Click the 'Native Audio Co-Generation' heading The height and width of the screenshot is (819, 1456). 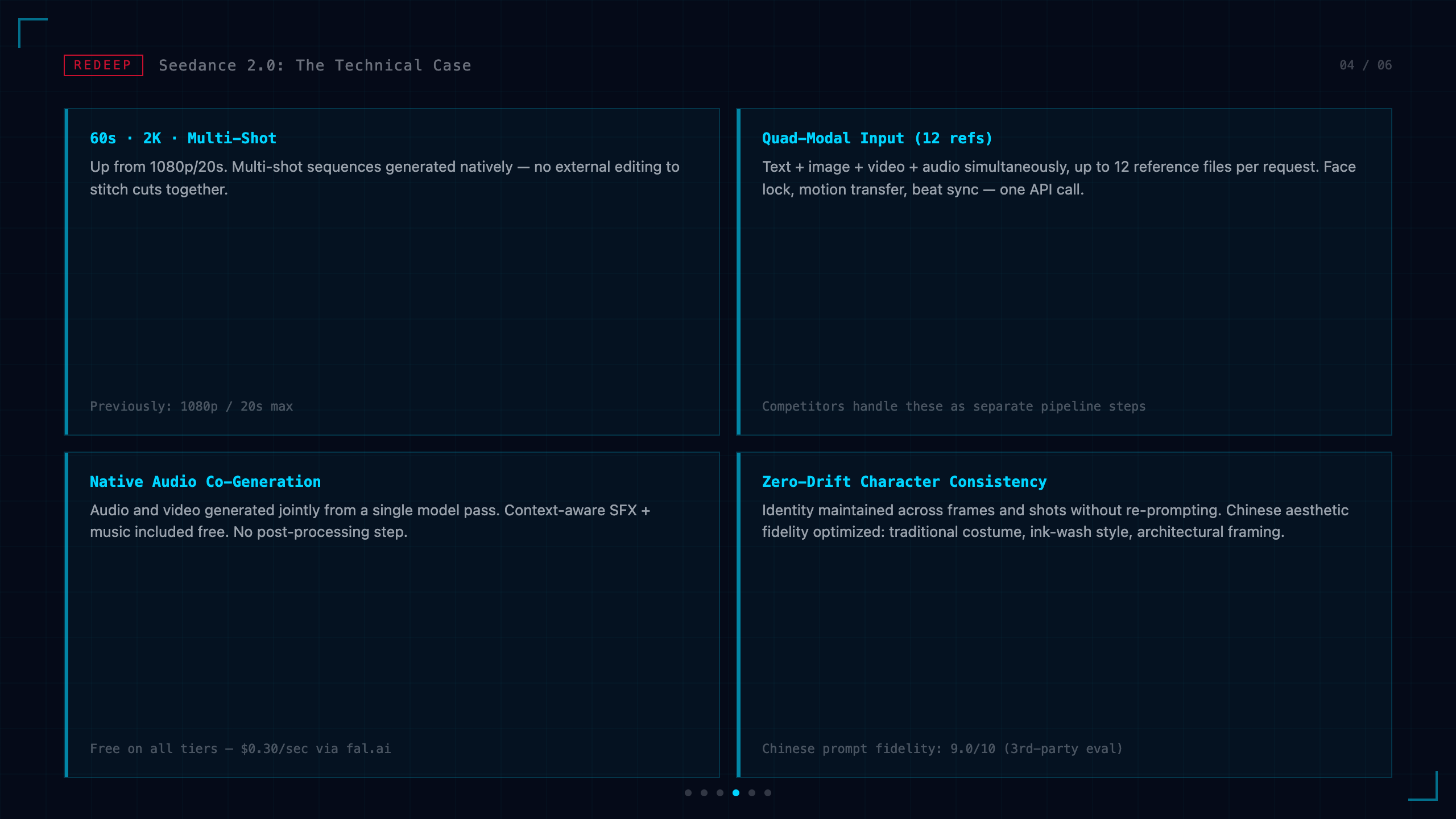(205, 482)
